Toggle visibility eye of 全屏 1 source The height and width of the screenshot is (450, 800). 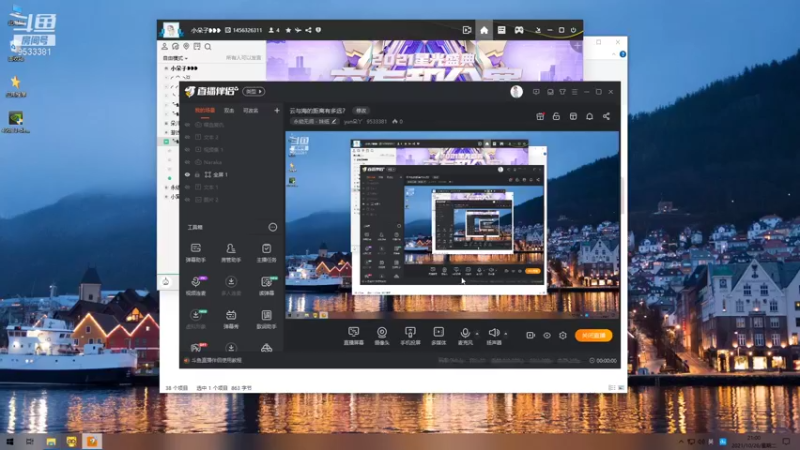187,174
